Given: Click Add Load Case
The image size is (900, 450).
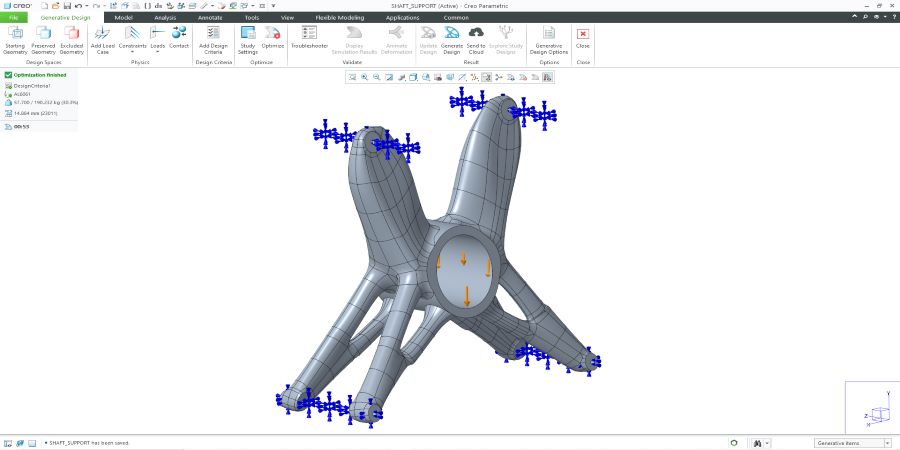Looking at the screenshot, I should pyautogui.click(x=102, y=39).
